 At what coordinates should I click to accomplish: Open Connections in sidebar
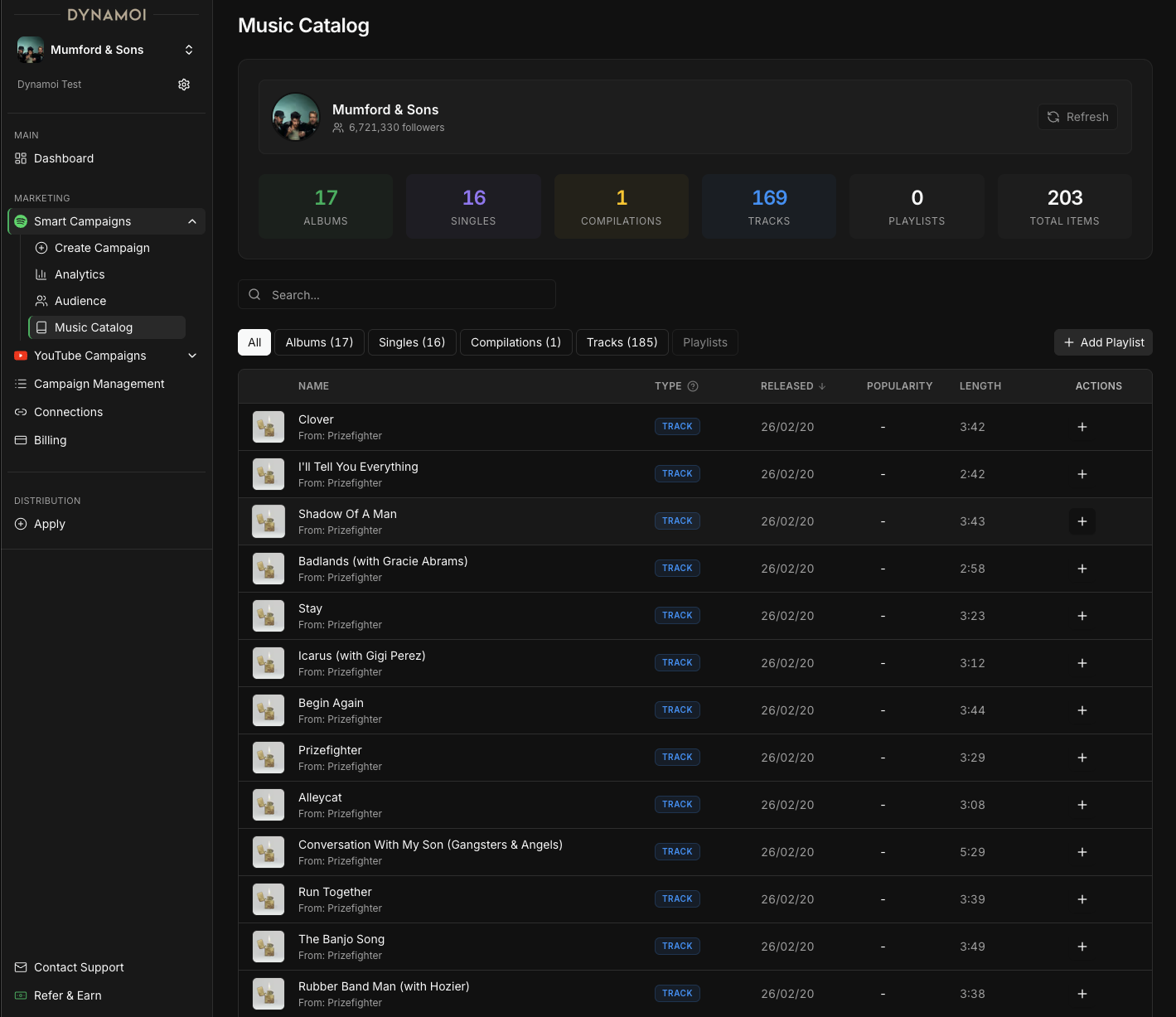pyautogui.click(x=68, y=412)
